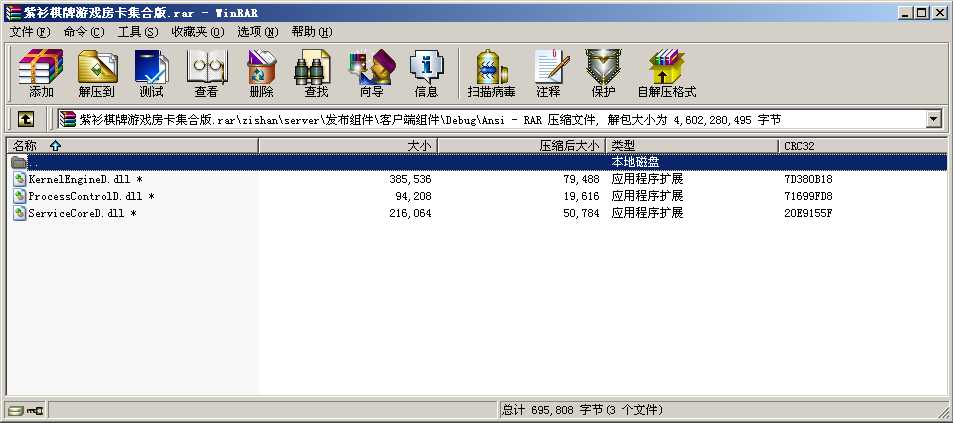Click packed size 19,616
Screen dimensions: 953x423
581,197
